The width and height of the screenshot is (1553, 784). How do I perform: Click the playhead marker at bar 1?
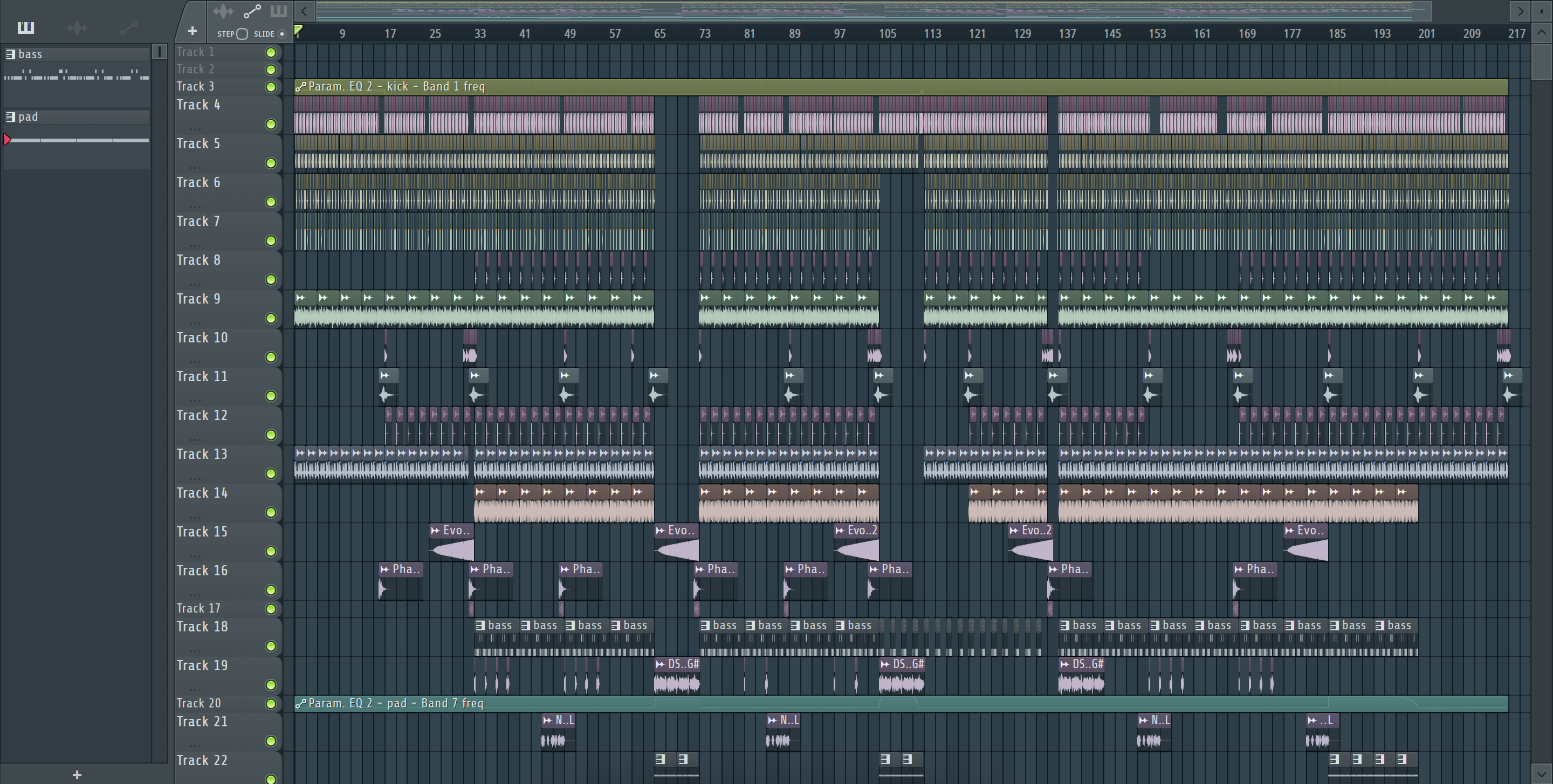pos(298,29)
